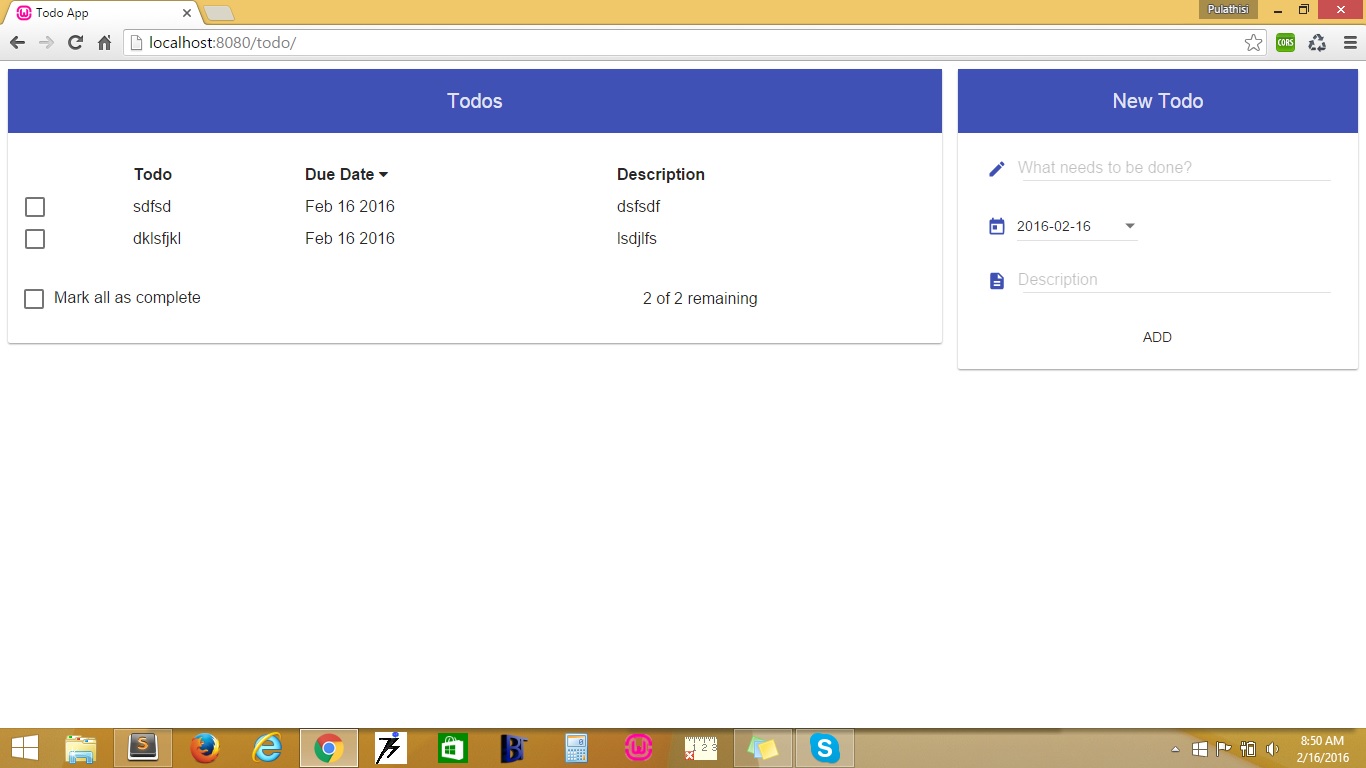Image resolution: width=1366 pixels, height=768 pixels.
Task: Focus the What needs to be done field
Action: coord(1174,168)
